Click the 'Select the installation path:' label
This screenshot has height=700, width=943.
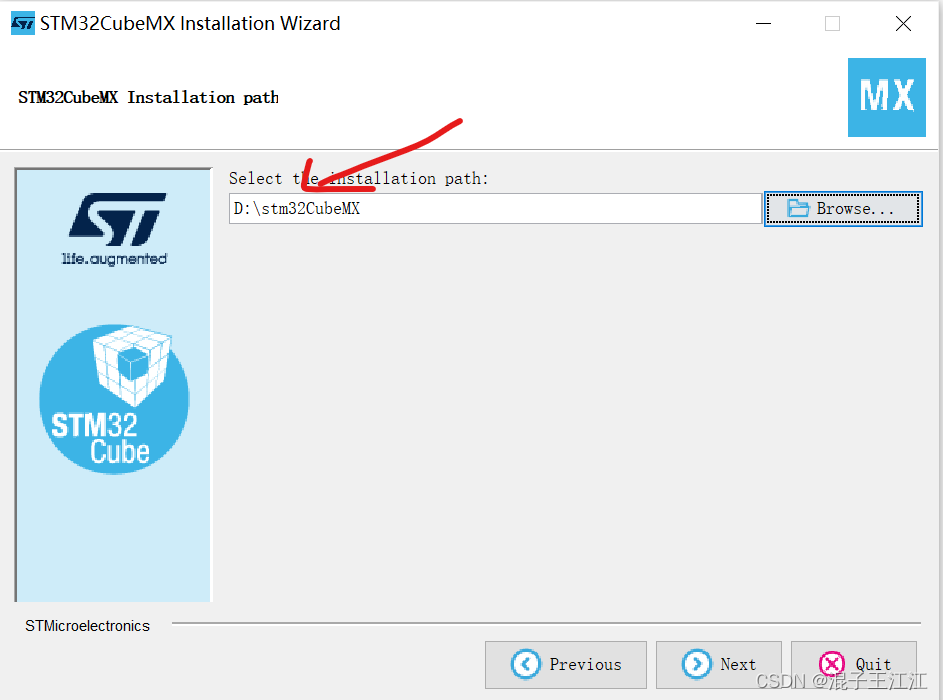tap(358, 179)
